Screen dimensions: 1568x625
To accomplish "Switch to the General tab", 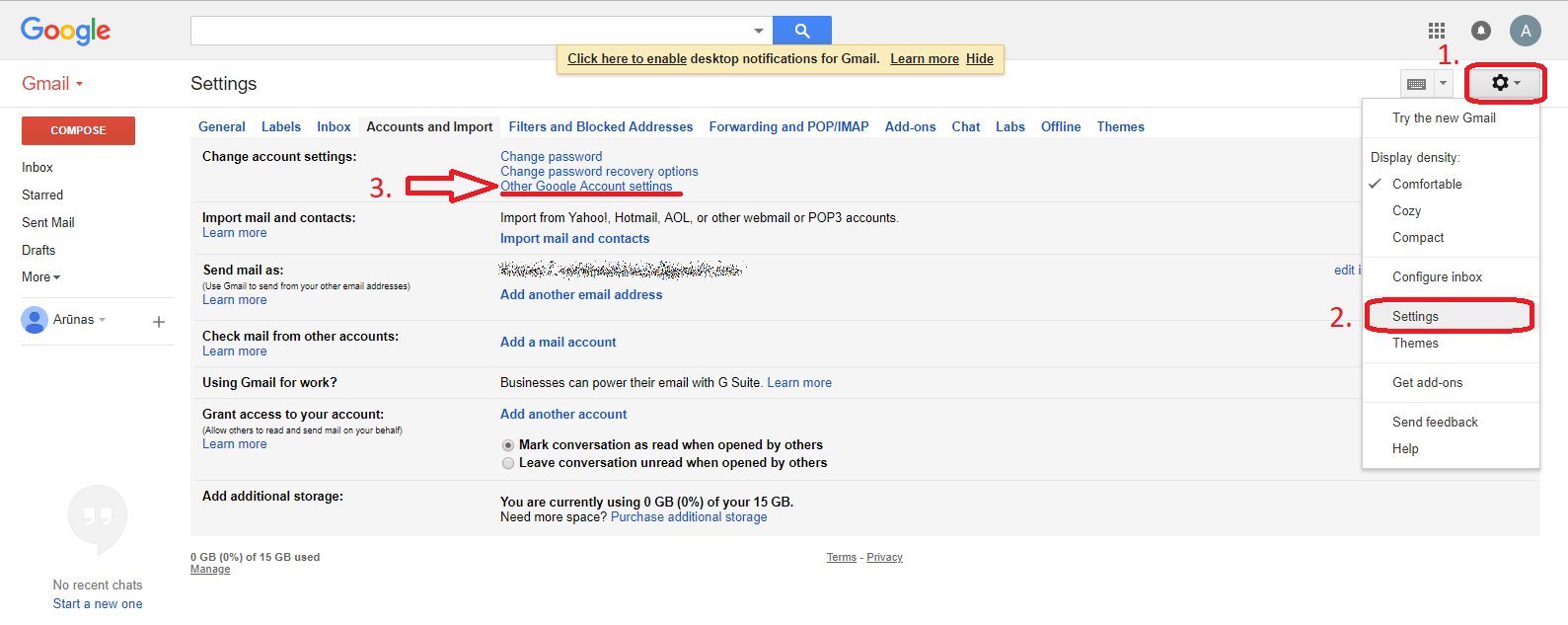I will [x=222, y=127].
